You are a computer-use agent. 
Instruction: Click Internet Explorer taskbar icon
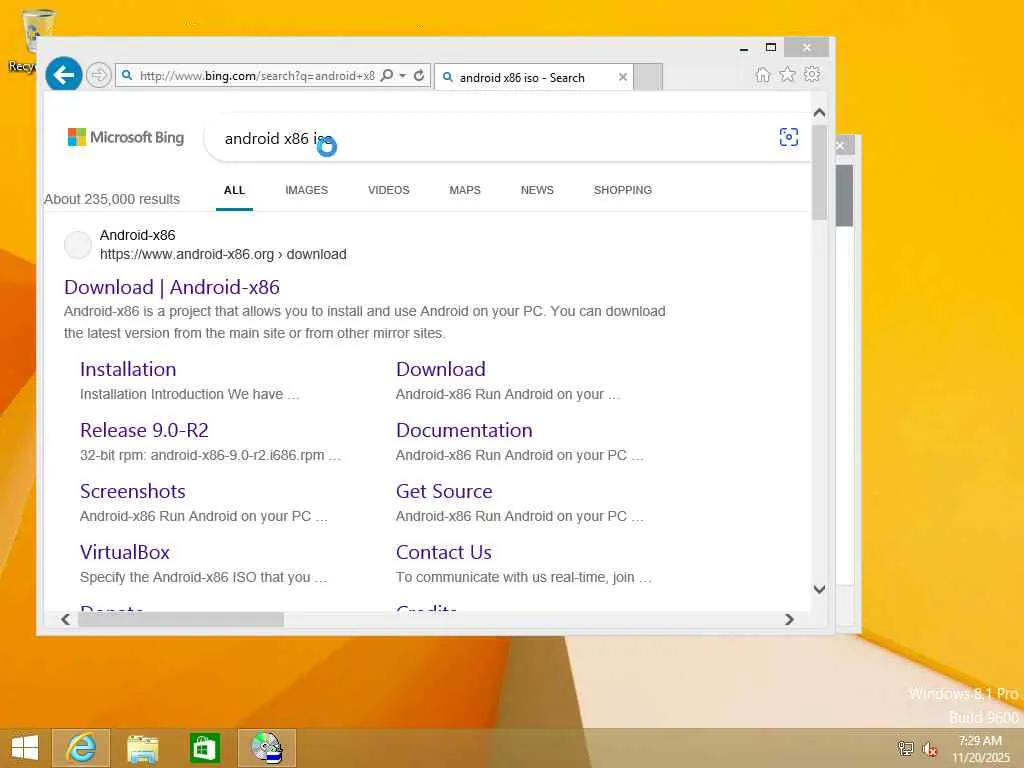click(x=81, y=748)
